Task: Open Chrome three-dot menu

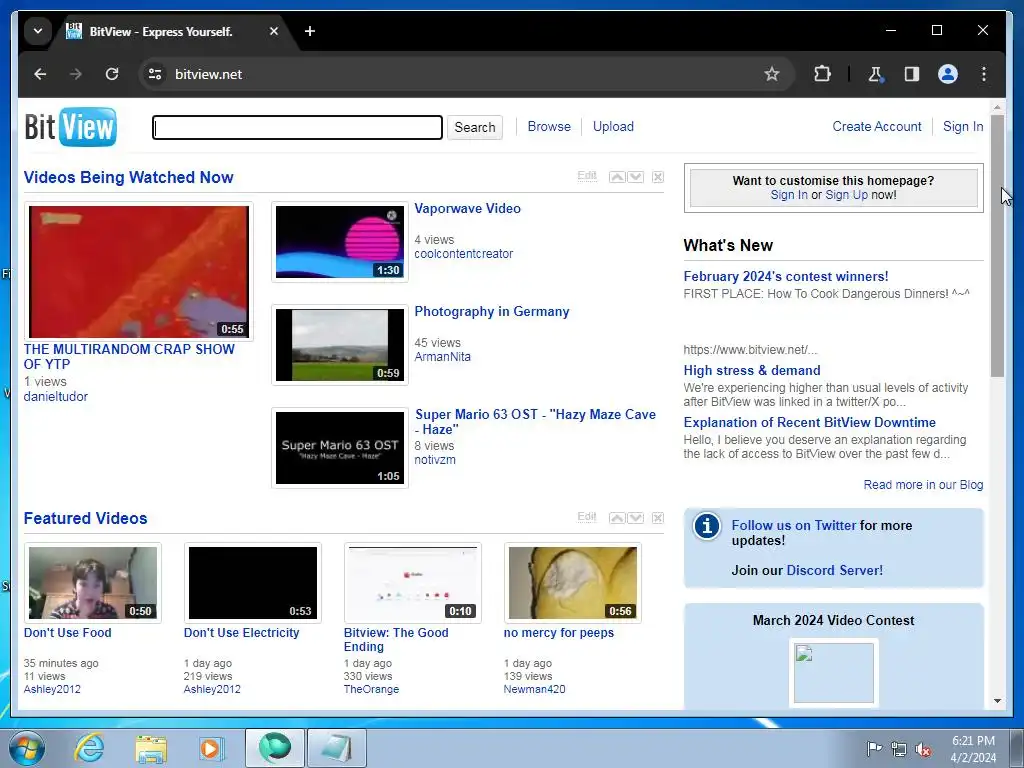Action: pyautogui.click(x=984, y=74)
